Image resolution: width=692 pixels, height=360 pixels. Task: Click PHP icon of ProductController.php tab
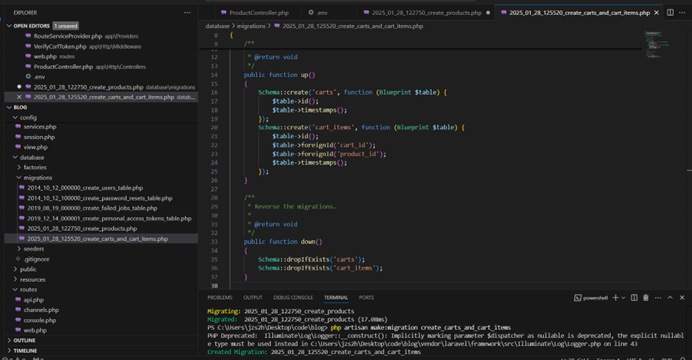click(224, 13)
